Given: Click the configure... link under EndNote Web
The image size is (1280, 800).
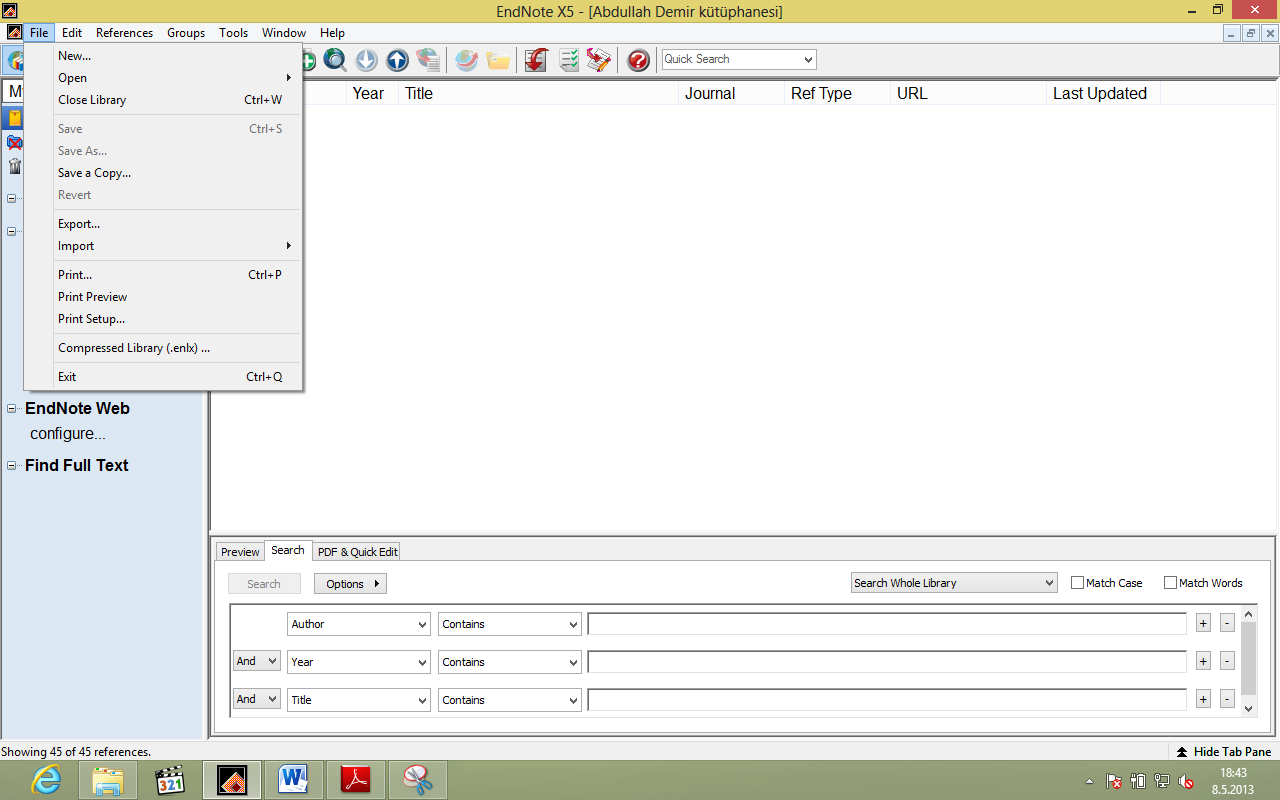Looking at the screenshot, I should click(68, 434).
